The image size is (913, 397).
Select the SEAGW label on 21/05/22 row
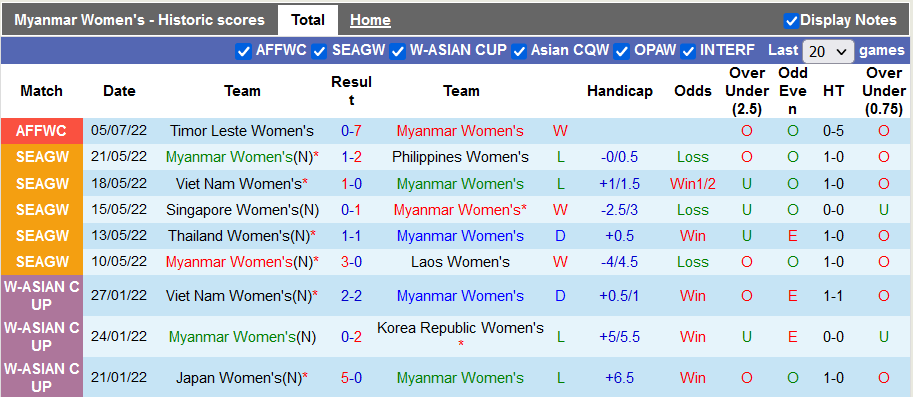(x=41, y=157)
